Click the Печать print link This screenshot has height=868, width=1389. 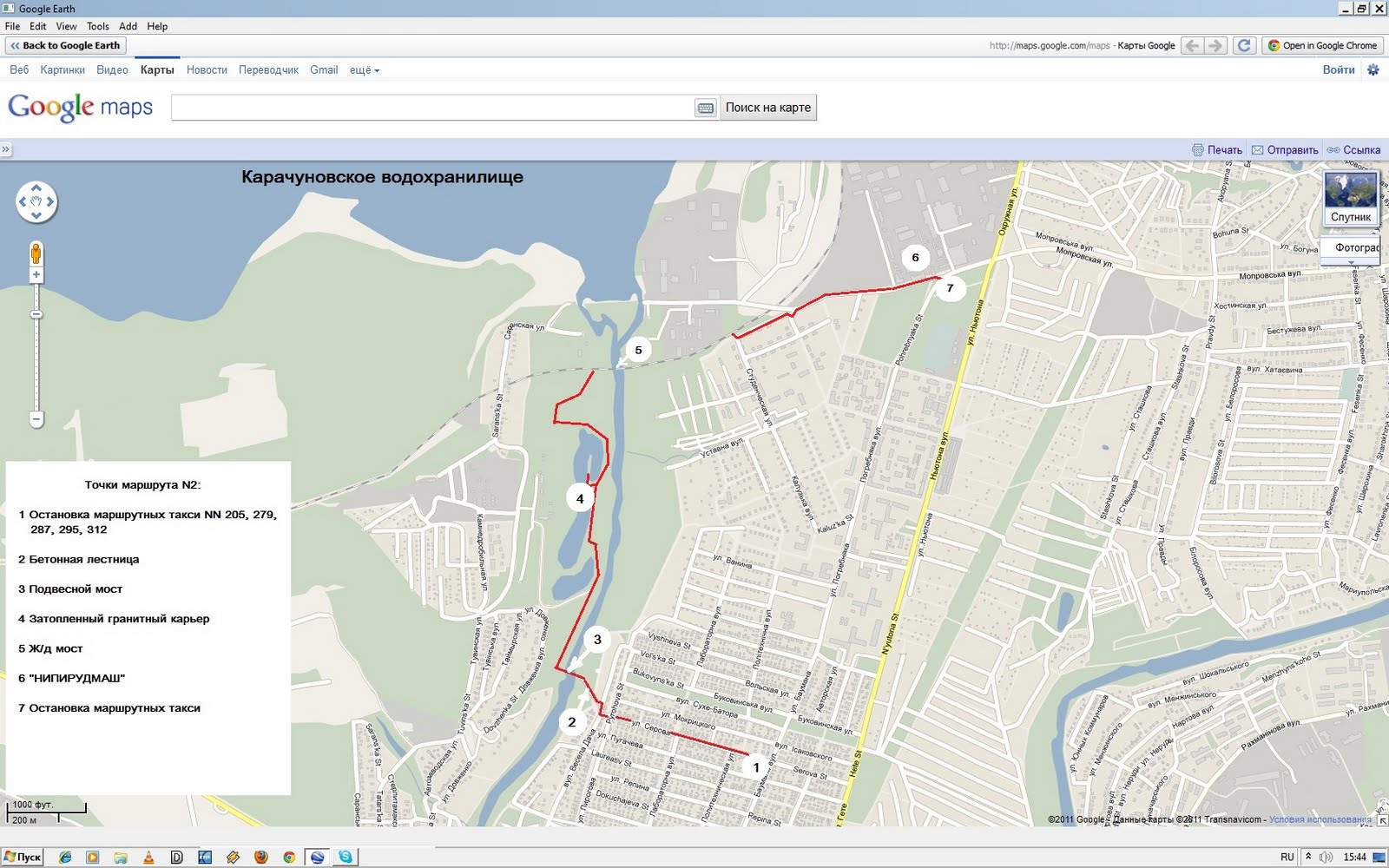click(x=1217, y=150)
